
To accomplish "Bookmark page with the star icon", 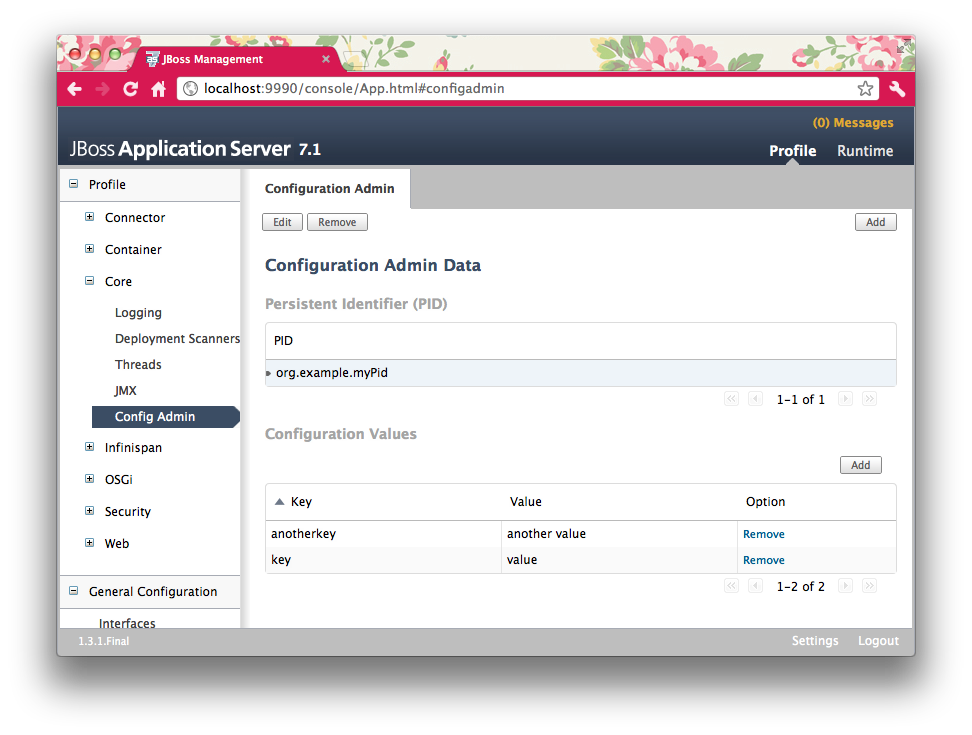I will point(865,89).
